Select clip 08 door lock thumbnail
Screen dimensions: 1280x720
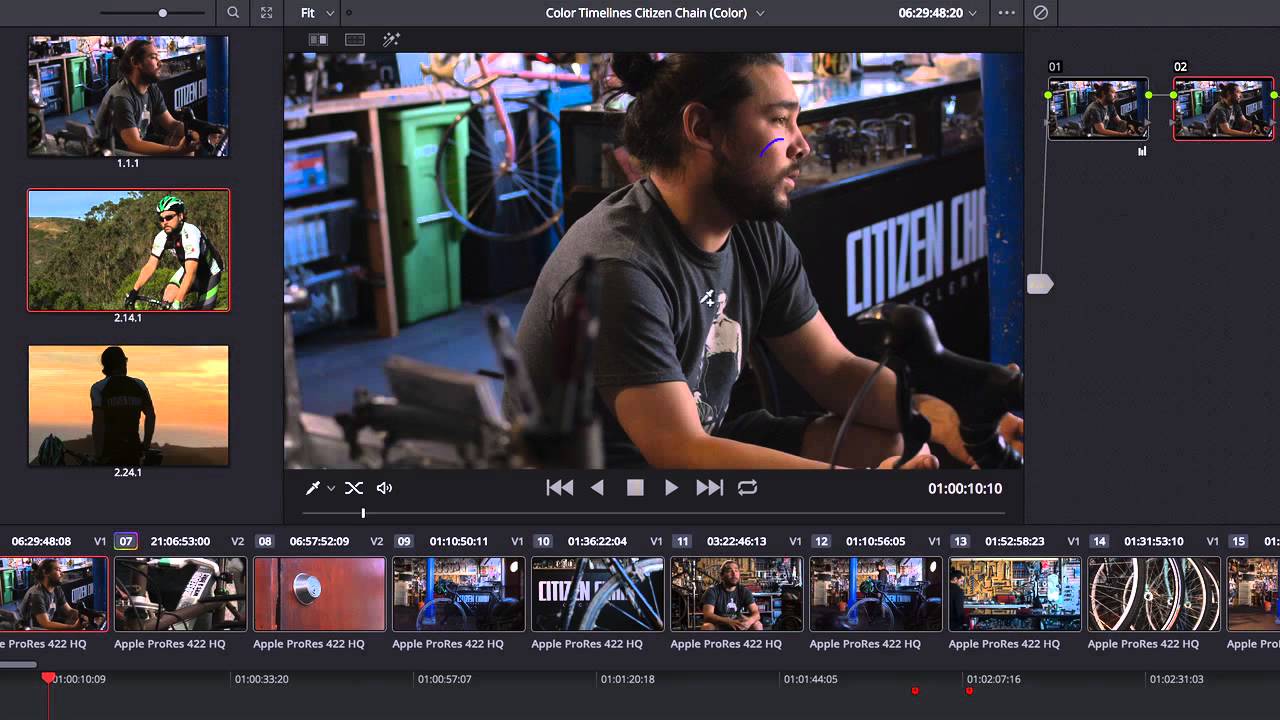[x=319, y=594]
